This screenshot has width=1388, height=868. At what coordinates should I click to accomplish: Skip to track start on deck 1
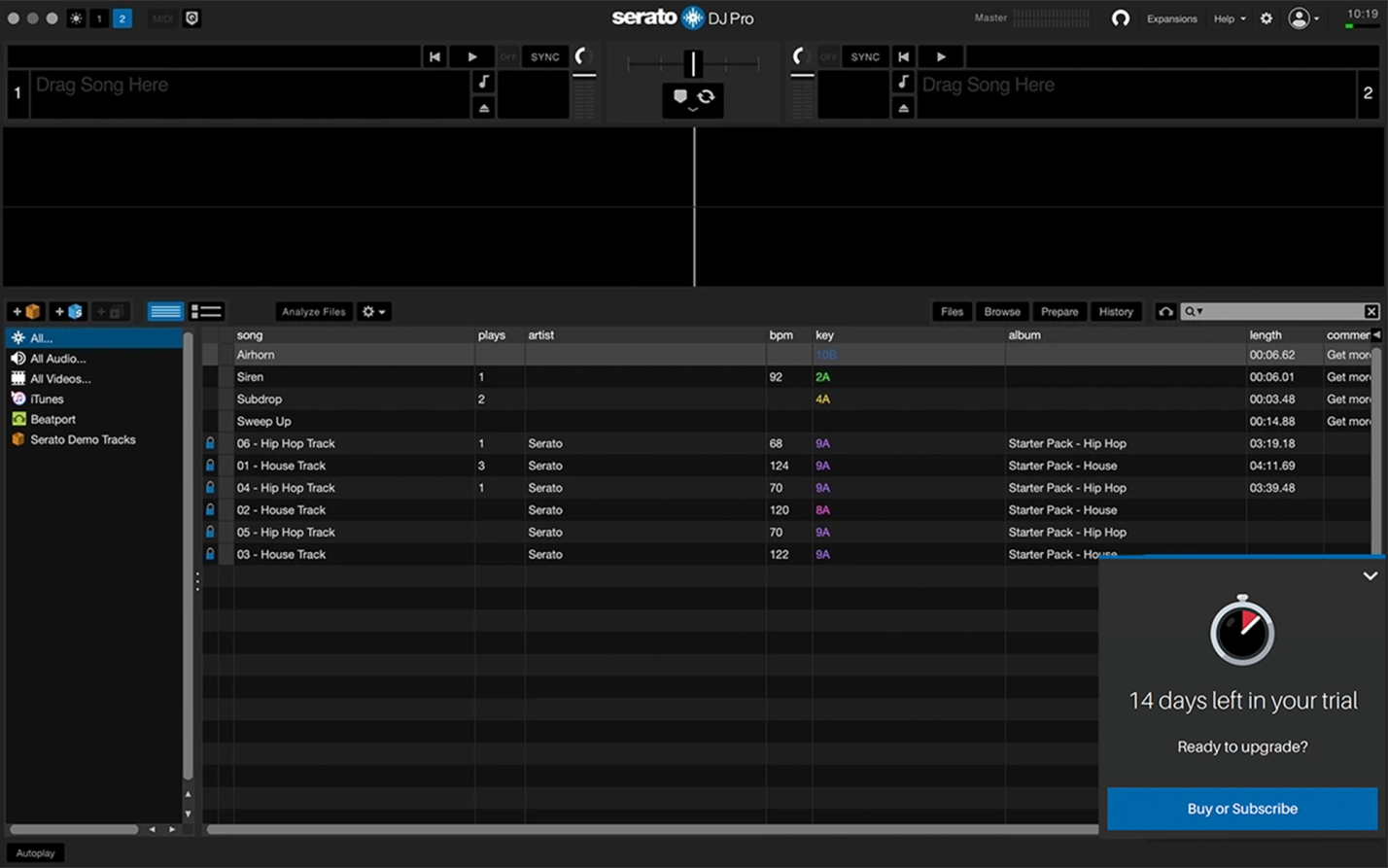pyautogui.click(x=434, y=56)
